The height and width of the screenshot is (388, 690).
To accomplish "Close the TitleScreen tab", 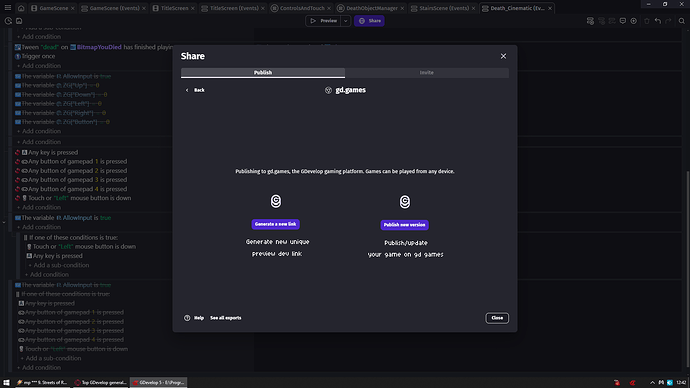I will coord(192,8).
